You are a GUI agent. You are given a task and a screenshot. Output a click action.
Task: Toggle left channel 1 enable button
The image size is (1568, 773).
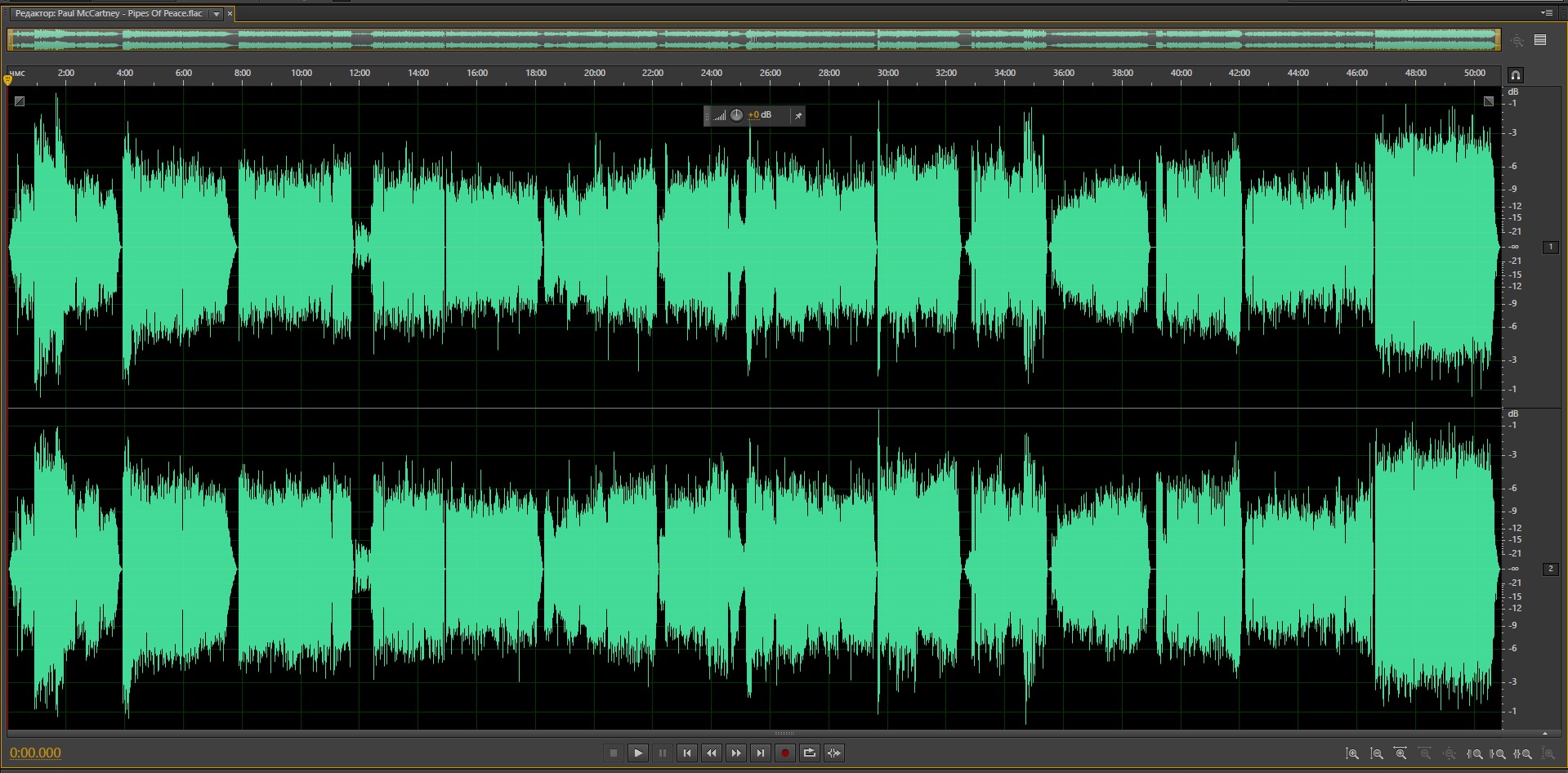[x=1550, y=247]
